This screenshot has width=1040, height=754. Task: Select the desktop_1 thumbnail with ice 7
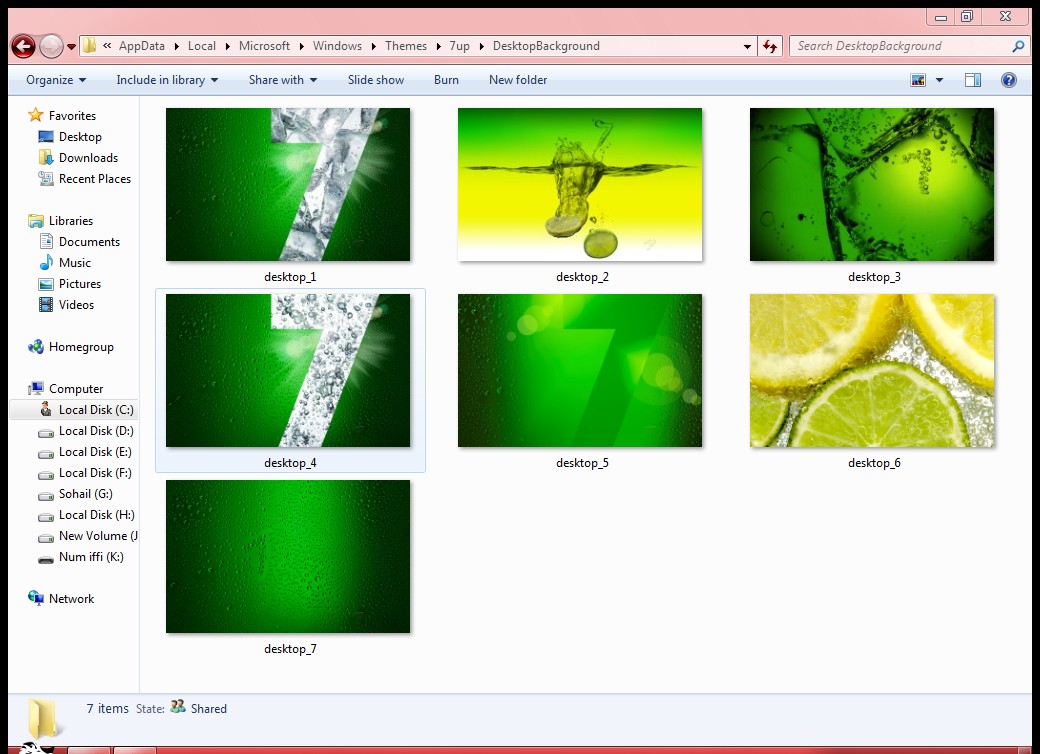click(x=288, y=184)
